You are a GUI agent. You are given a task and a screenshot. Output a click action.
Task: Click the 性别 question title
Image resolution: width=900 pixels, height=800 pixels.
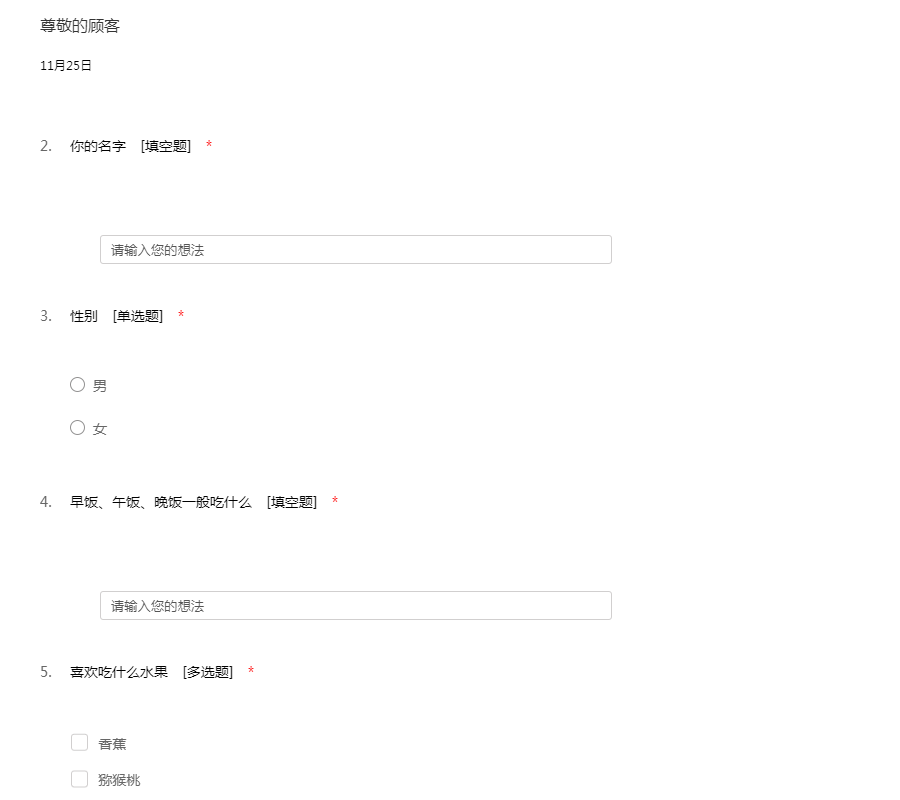click(84, 316)
